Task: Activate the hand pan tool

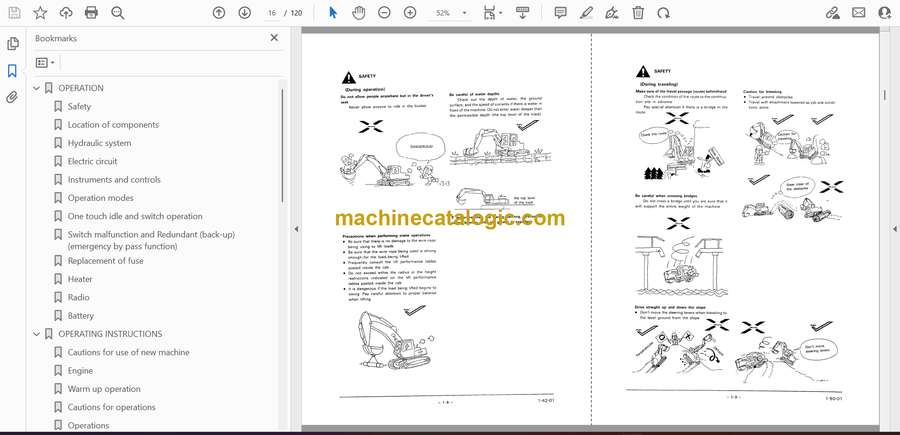Action: click(359, 13)
